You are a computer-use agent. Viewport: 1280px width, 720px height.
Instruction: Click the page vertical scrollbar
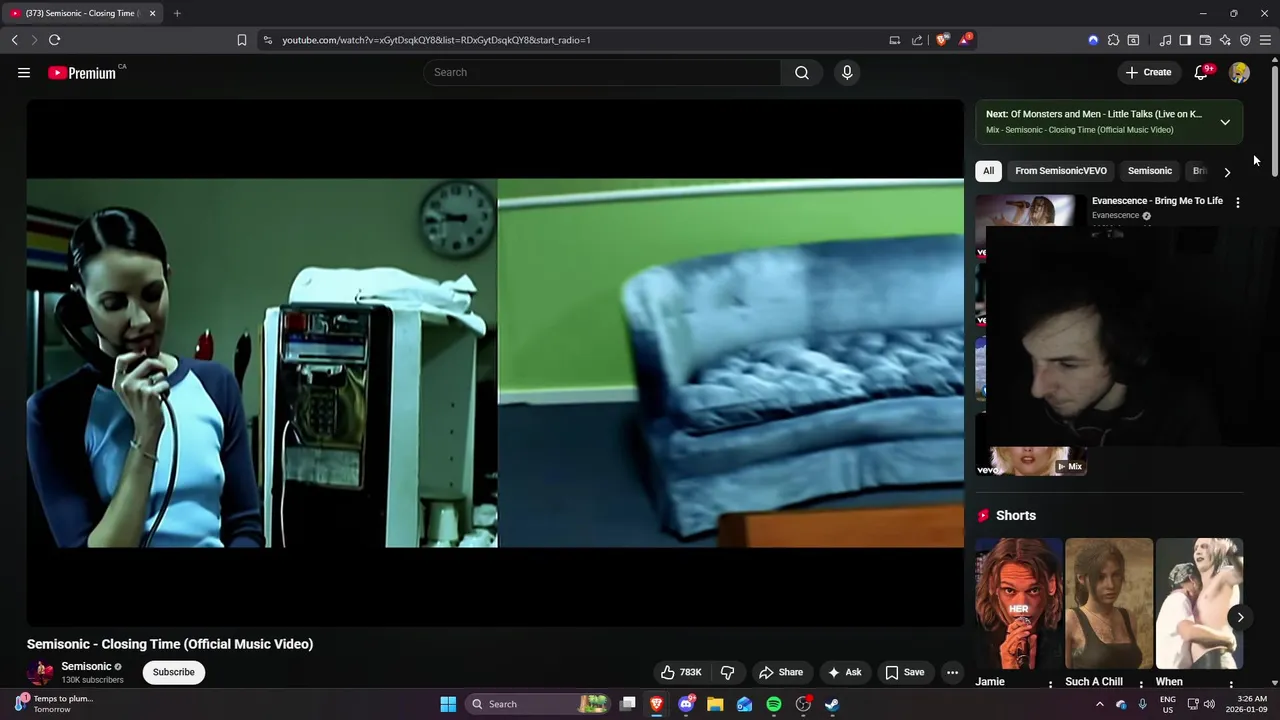tap(1275, 120)
